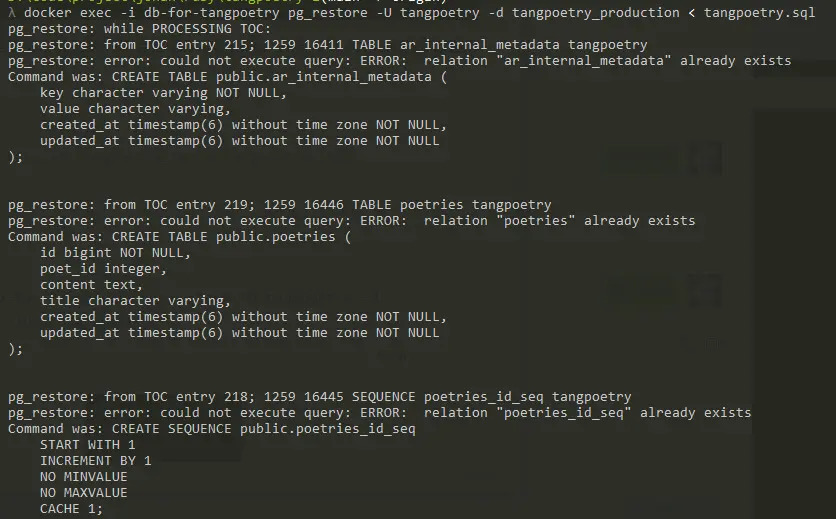Click the "poet_id integer" line
Viewport: 836px width, 519px height.
[103, 269]
